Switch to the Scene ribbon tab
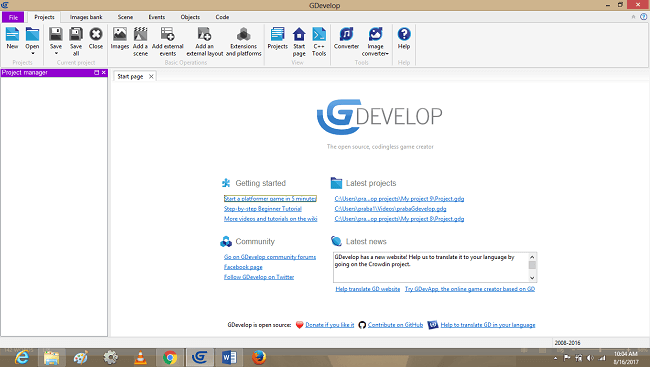 (x=125, y=17)
